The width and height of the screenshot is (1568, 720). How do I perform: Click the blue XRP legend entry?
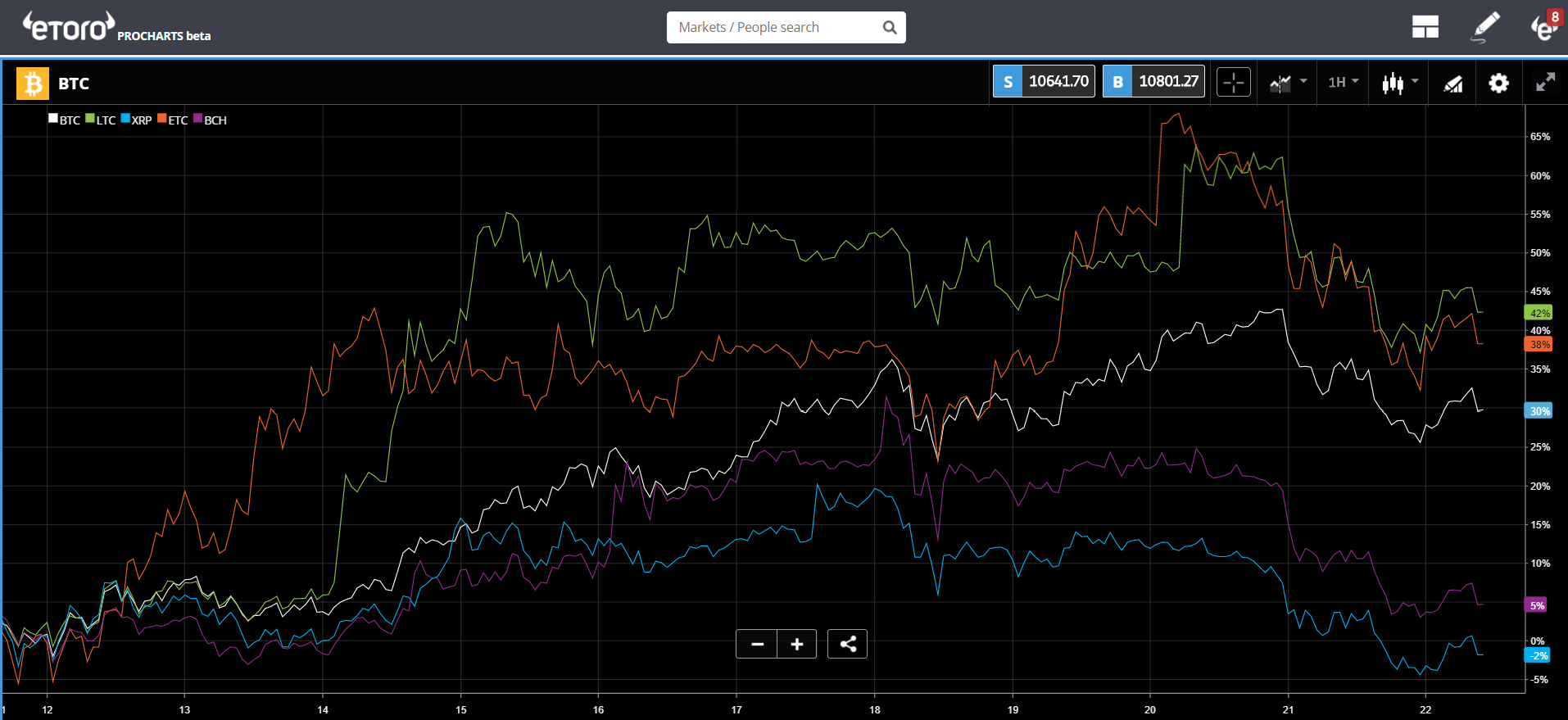(137, 120)
